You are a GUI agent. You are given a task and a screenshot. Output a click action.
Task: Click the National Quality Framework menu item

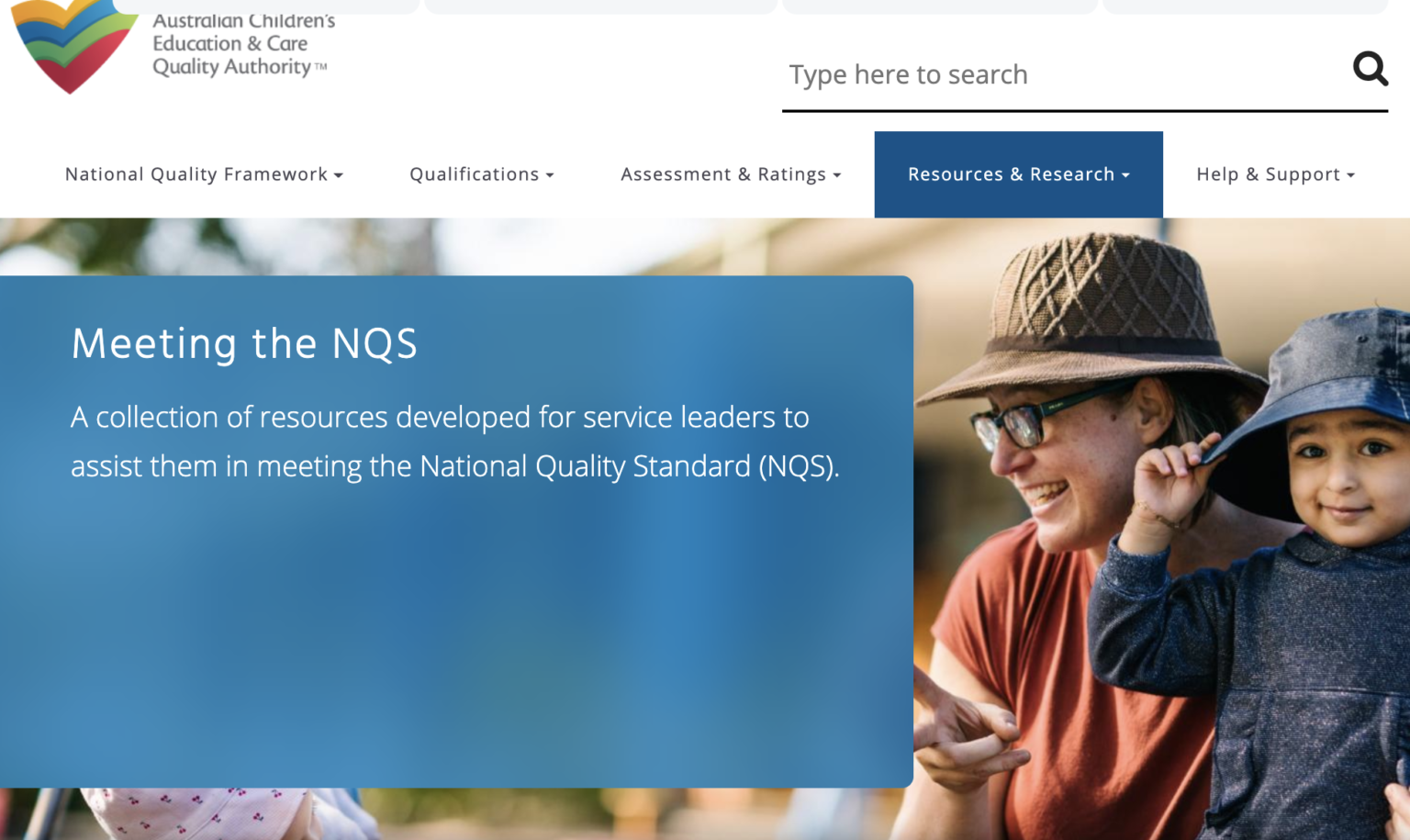196,174
